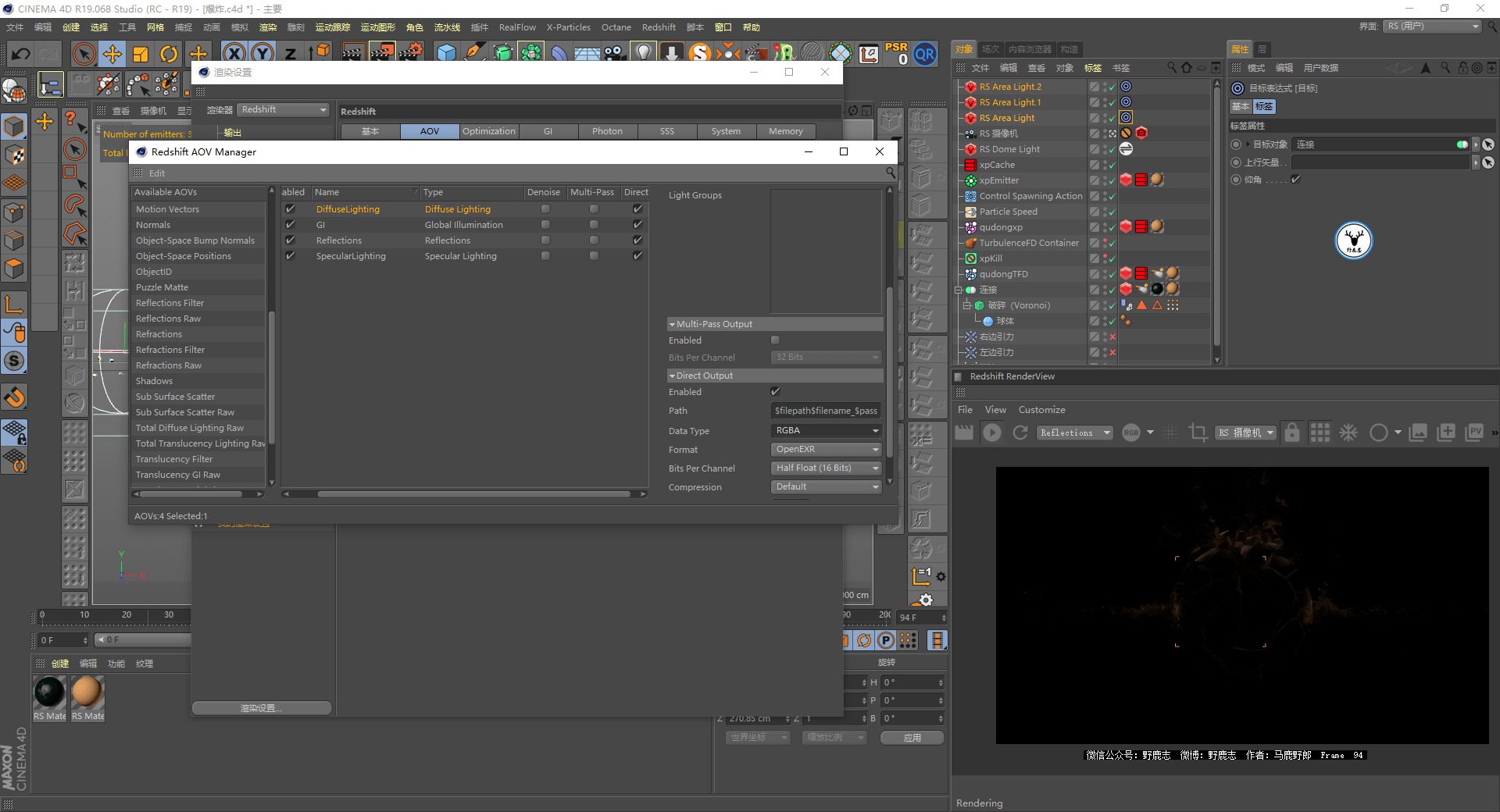Image resolution: width=1500 pixels, height=812 pixels.
Task: Open the Format OpenEXR dropdown
Action: [x=827, y=450]
